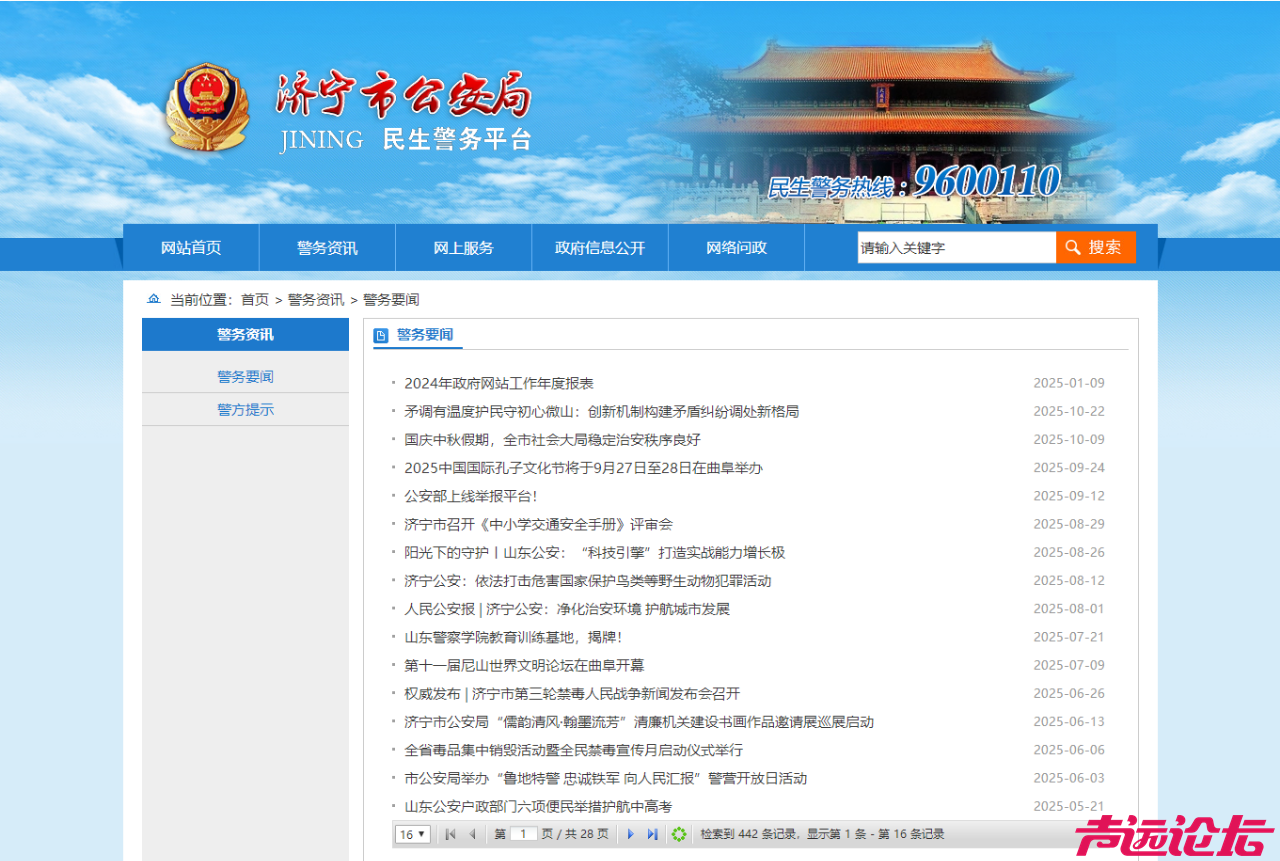This screenshot has width=1280, height=861.
Task: Open the article 公安部上线举报平台！
Action: [471, 496]
